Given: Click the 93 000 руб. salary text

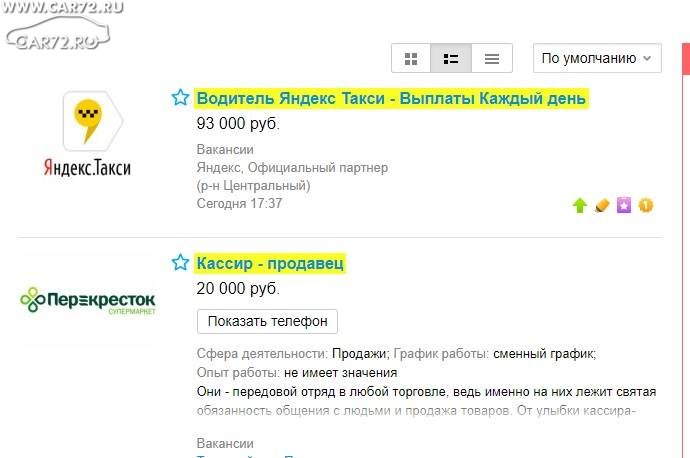Looking at the screenshot, I should click(x=238, y=124).
